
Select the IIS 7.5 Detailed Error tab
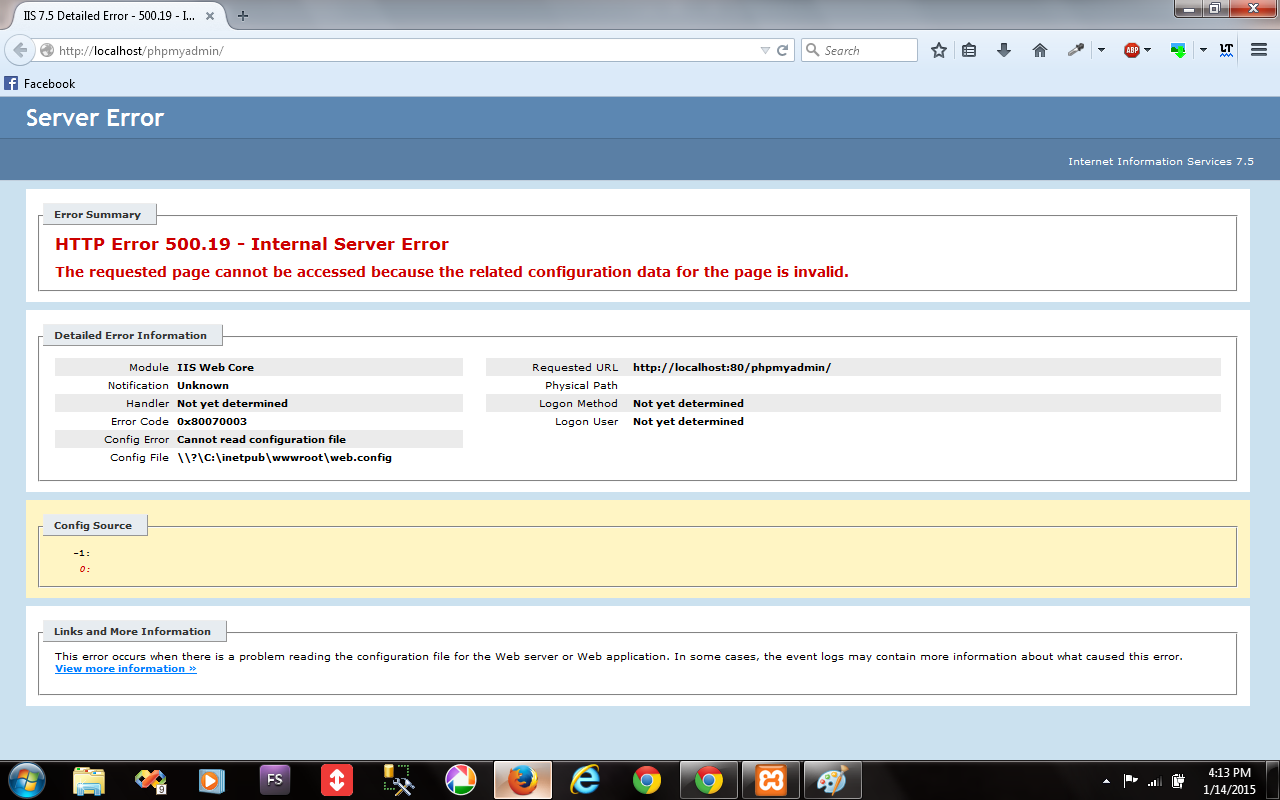pos(110,16)
